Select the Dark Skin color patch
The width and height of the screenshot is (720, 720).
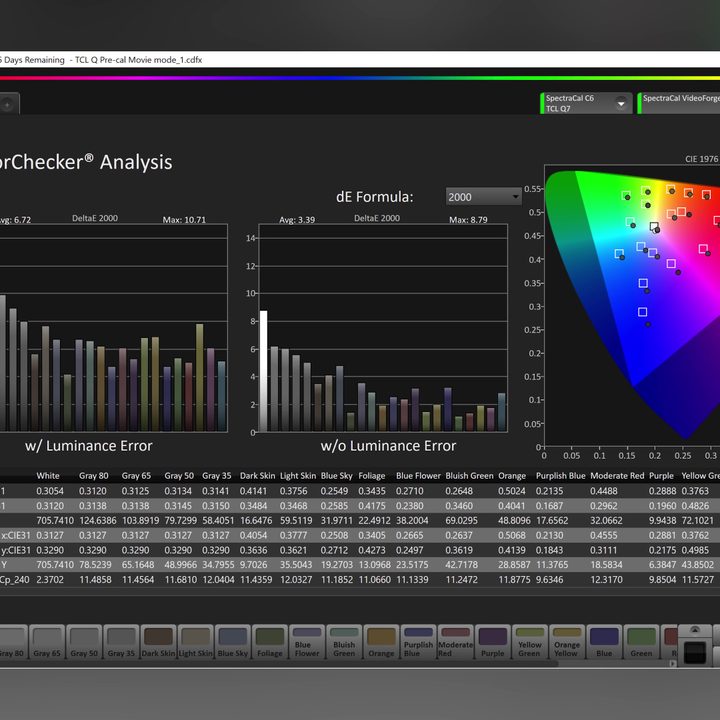click(x=158, y=641)
